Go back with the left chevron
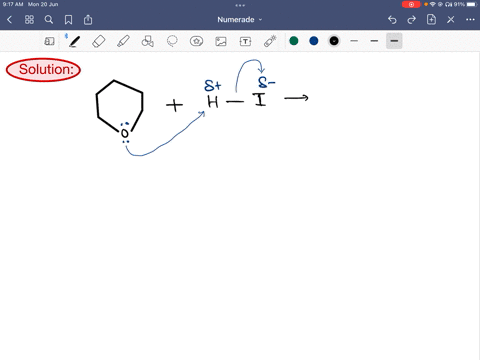This screenshot has height=360, width=480. click(x=9, y=20)
